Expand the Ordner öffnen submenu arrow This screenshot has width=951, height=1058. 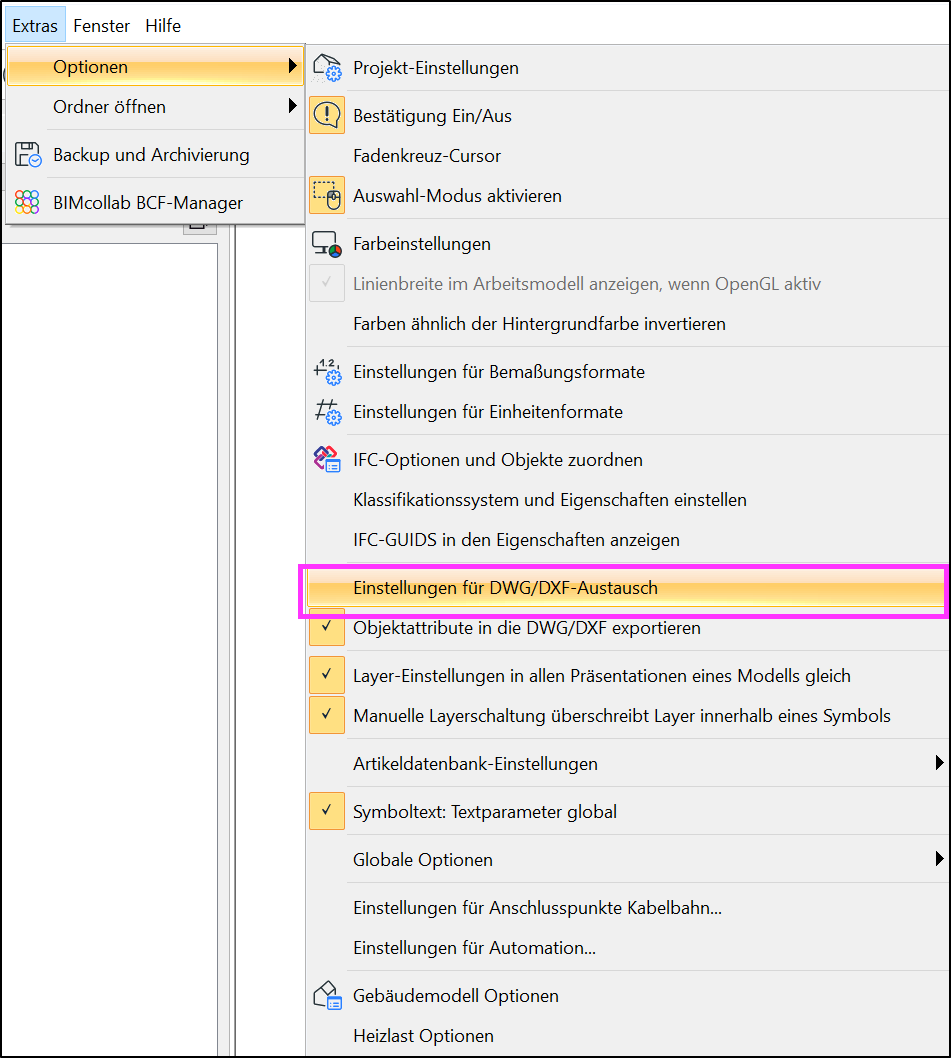coord(292,106)
